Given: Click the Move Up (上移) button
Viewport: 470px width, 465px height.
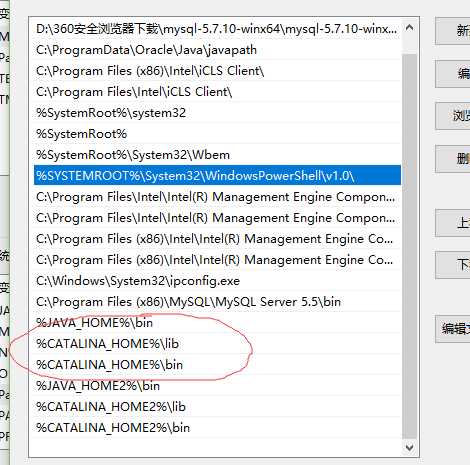Looking at the screenshot, I should tap(453, 223).
